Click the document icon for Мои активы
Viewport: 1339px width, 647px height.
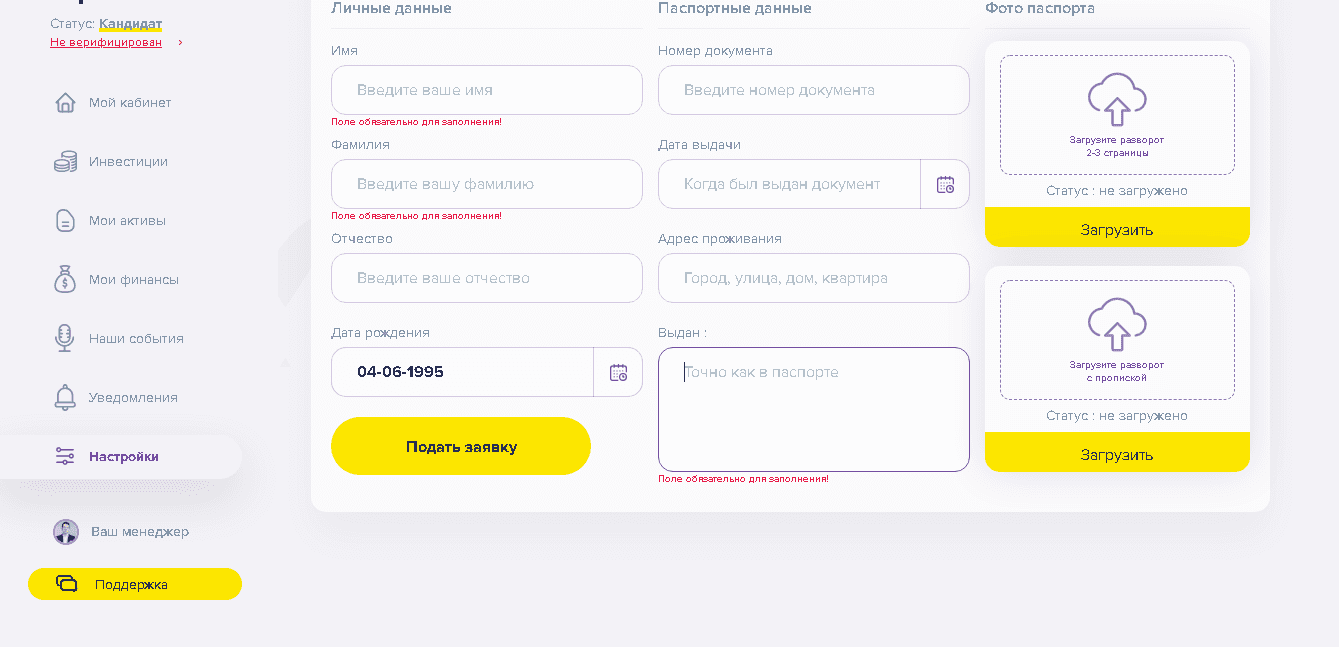tap(65, 221)
